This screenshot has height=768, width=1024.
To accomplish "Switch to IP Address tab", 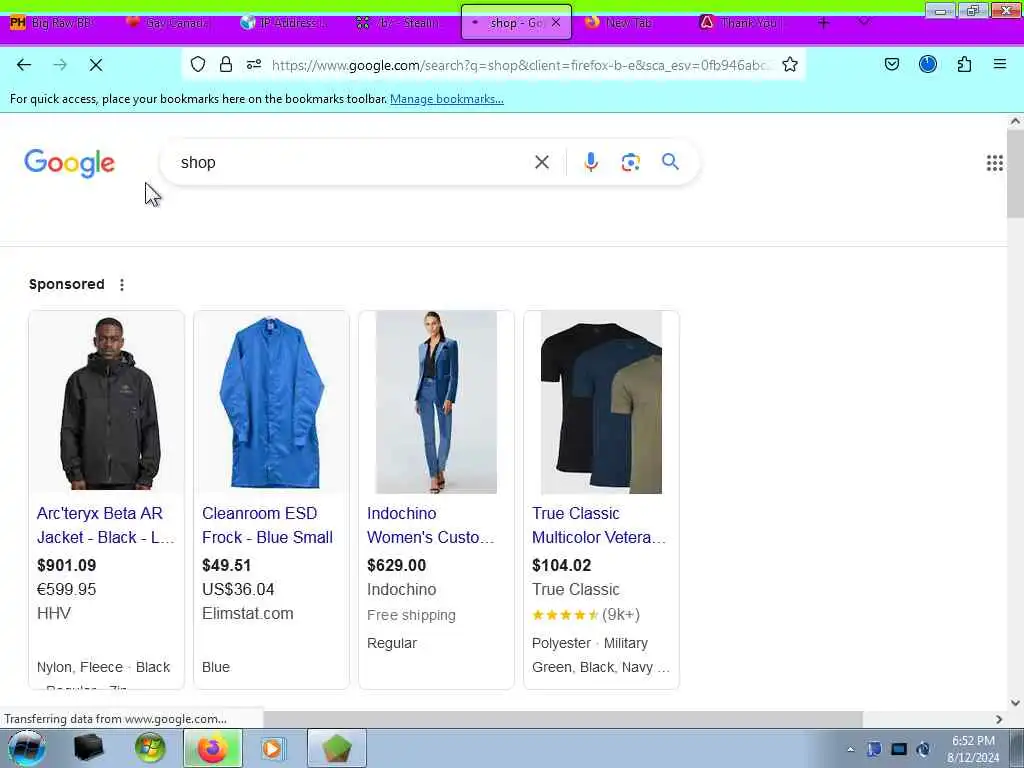I will pos(285,23).
